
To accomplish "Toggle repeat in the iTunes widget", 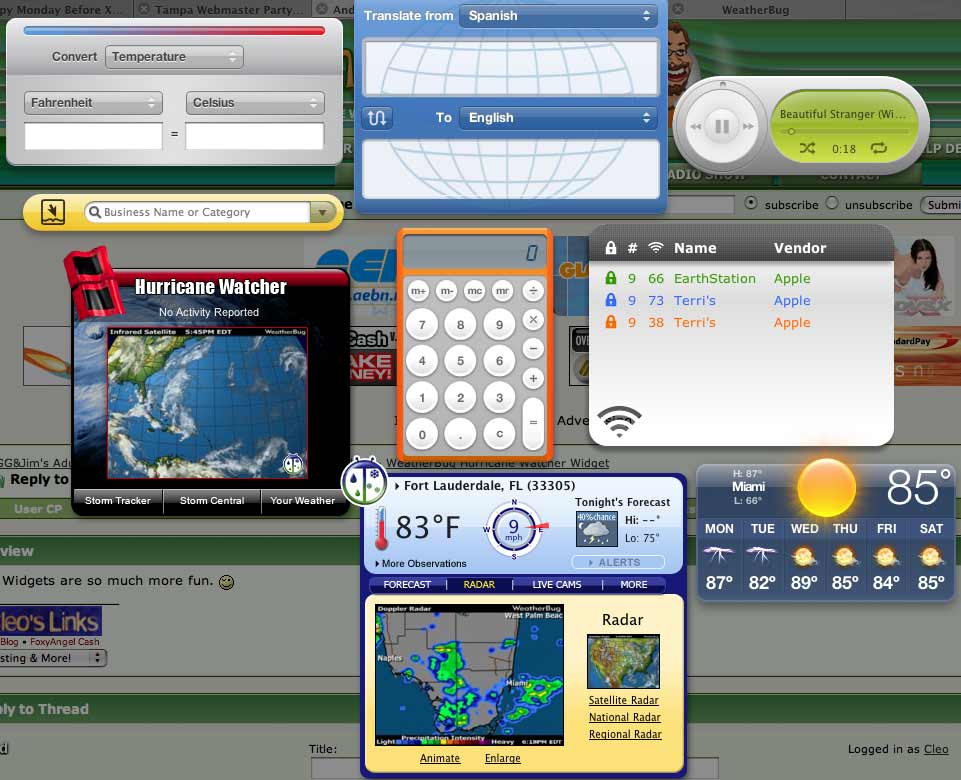I will pos(878,149).
